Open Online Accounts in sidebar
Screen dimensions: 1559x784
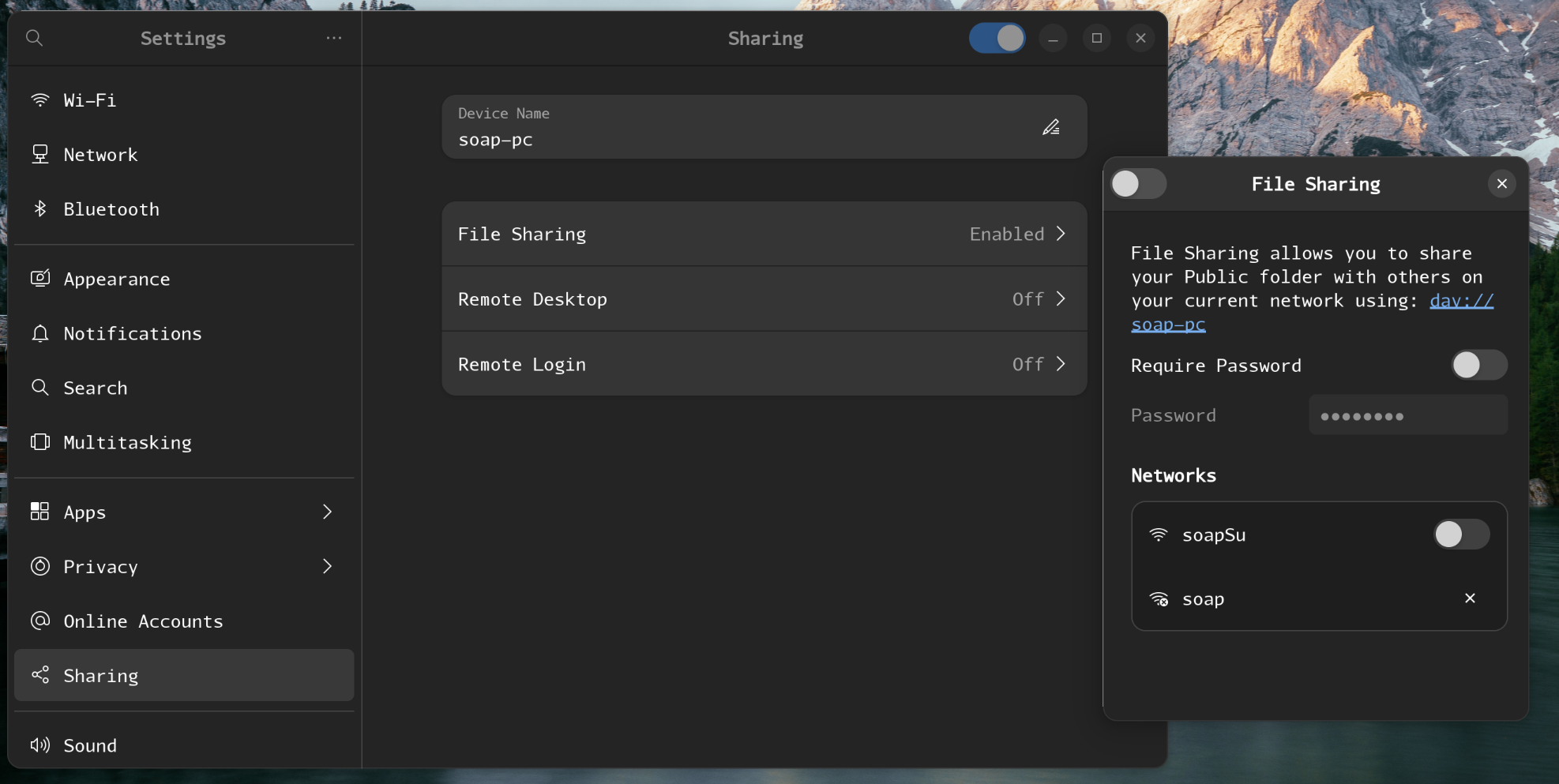pos(143,621)
